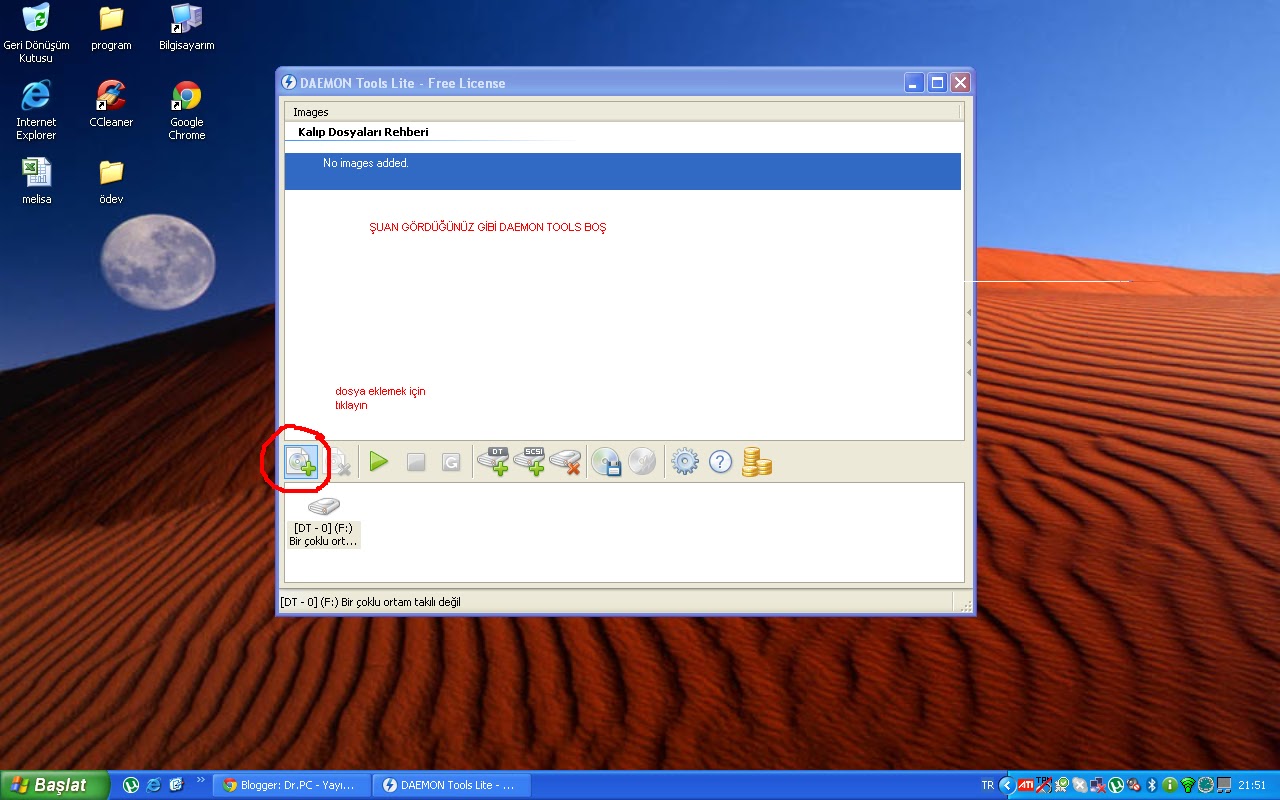
Task: Expand the quick launch chevron
Action: pyautogui.click(x=200, y=780)
